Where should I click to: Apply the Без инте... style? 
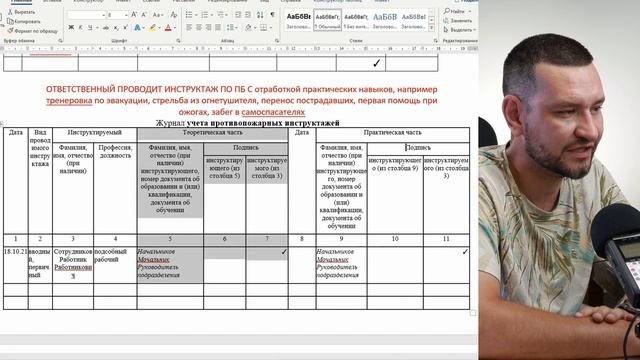pos(356,20)
